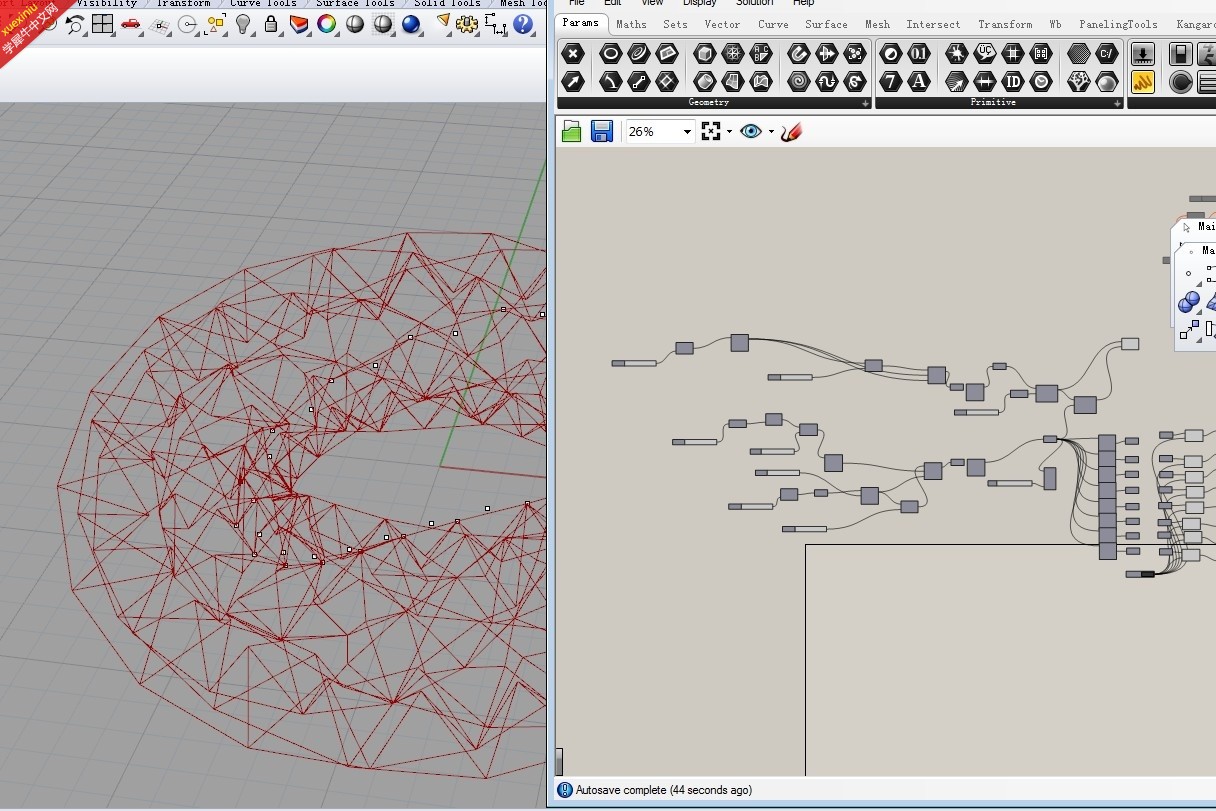
Task: Select the Integer parameter 7 icon
Action: 891,81
